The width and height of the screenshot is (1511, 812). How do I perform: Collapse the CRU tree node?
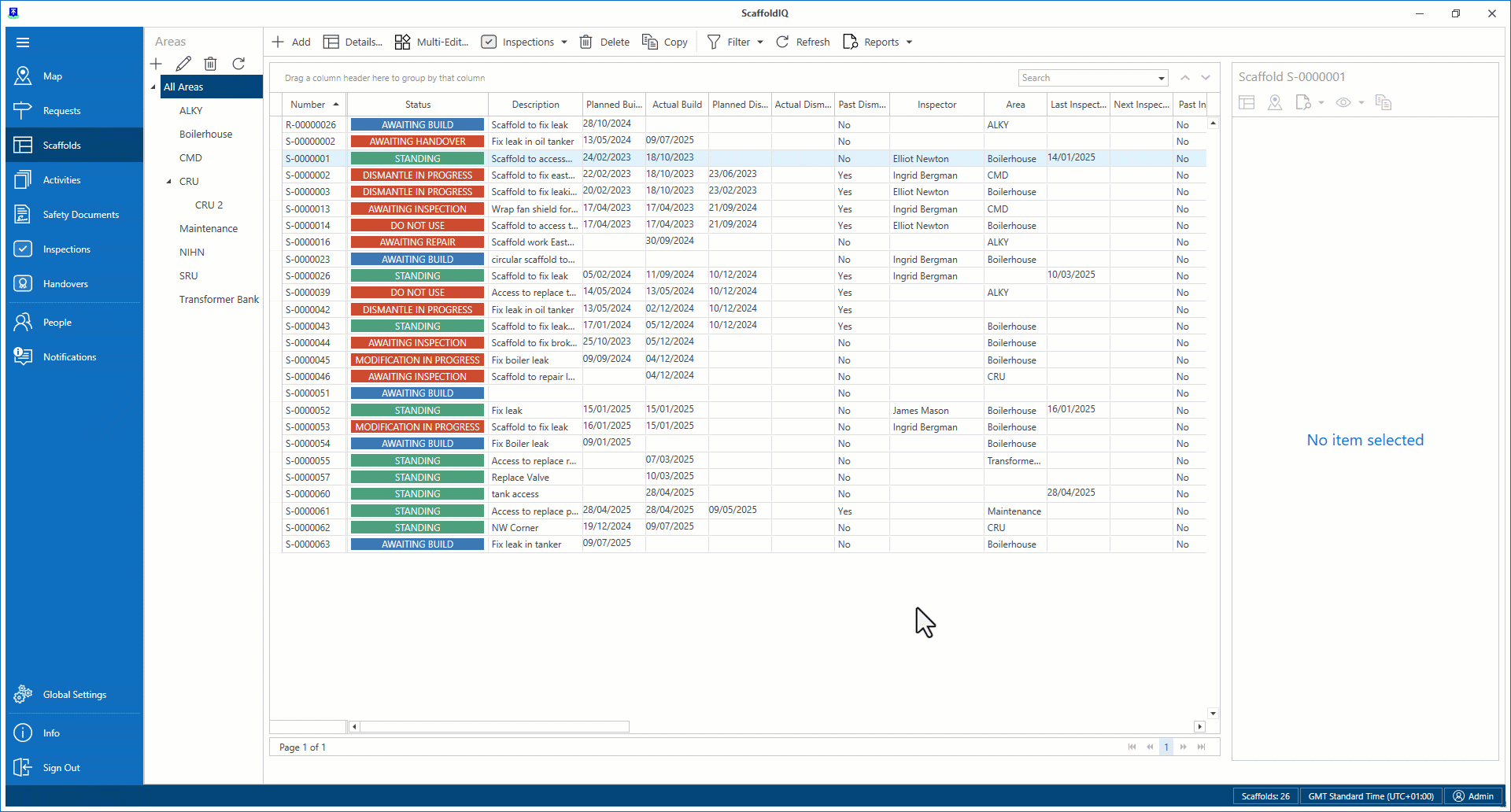[x=168, y=182]
